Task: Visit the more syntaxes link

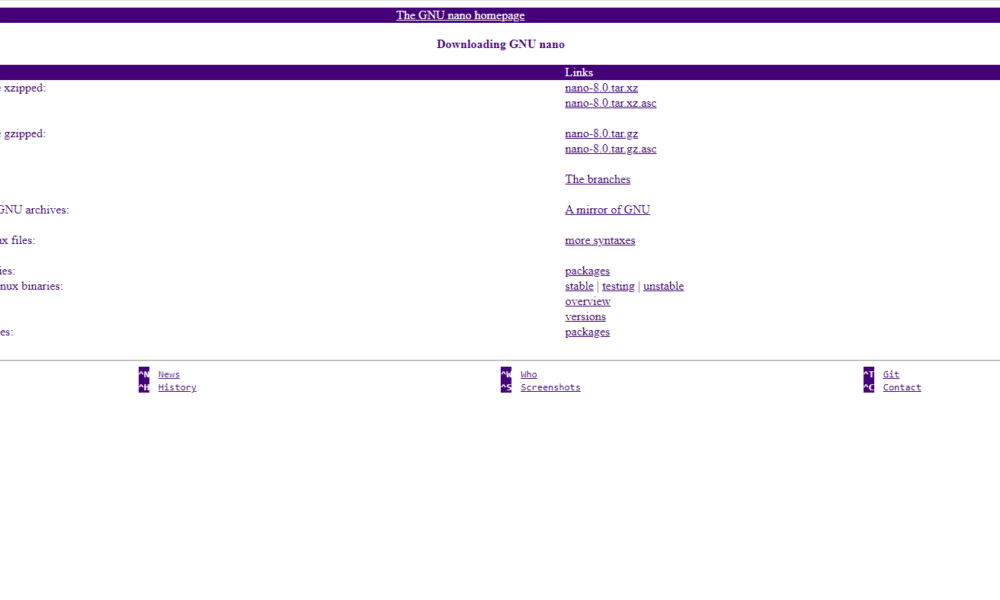Action: (600, 240)
